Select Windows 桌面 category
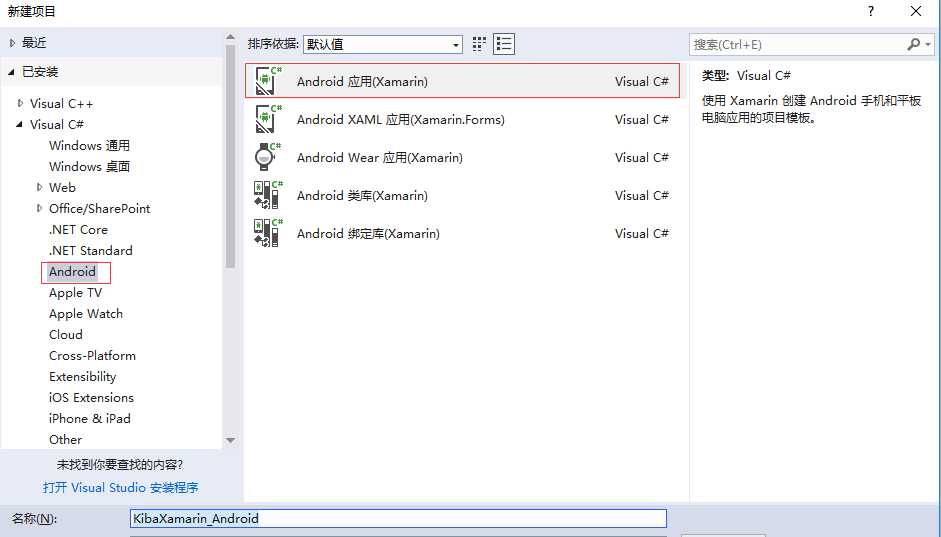The height and width of the screenshot is (537, 941). click(x=89, y=166)
